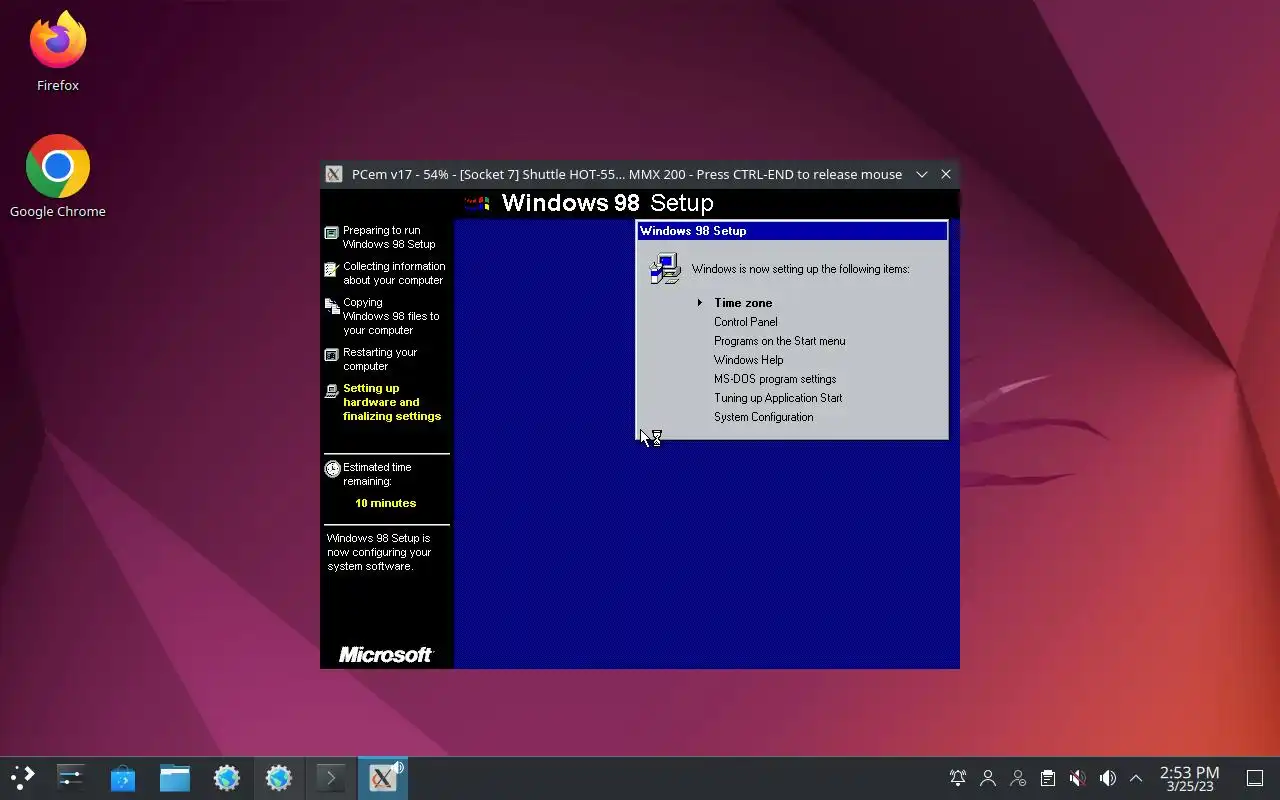The width and height of the screenshot is (1280, 800).
Task: Click the muted speaker tray icon
Action: click(1077, 778)
